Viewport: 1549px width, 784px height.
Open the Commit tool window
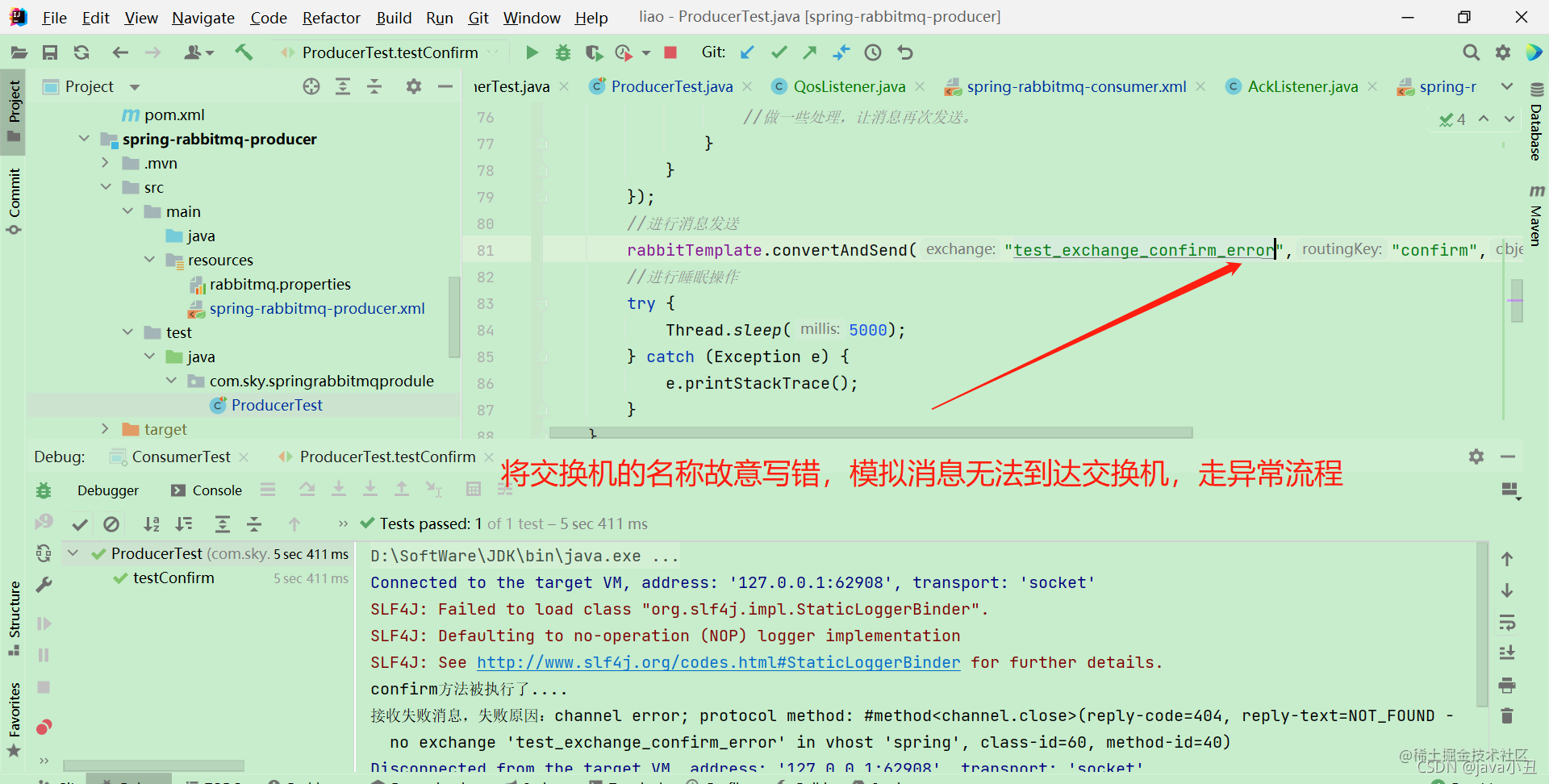[15, 201]
